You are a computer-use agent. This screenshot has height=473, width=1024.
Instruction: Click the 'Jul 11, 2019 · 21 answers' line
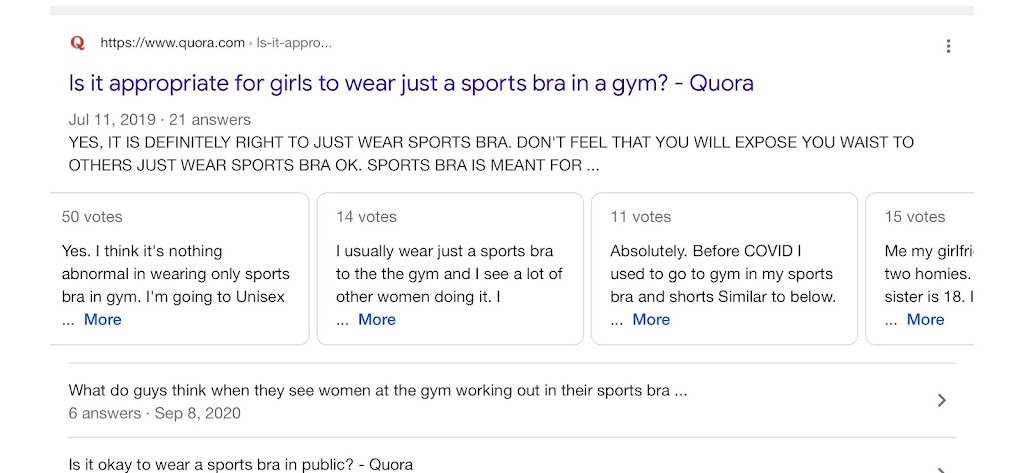(x=159, y=120)
